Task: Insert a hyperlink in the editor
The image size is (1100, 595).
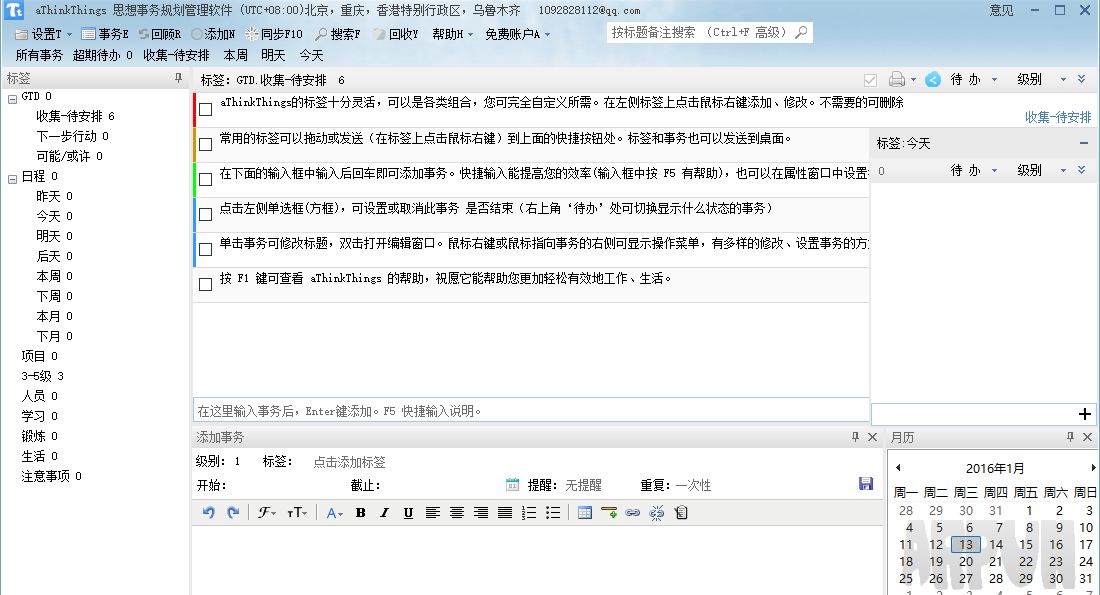Action: click(633, 513)
